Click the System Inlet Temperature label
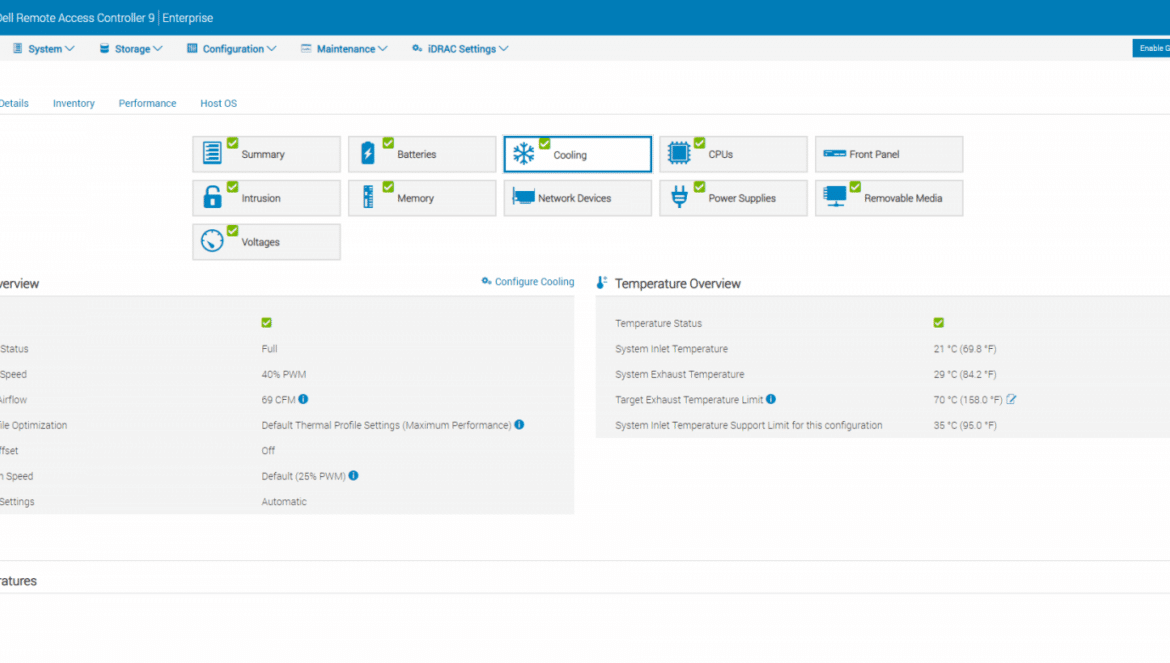The height and width of the screenshot is (663, 1170). coord(672,349)
